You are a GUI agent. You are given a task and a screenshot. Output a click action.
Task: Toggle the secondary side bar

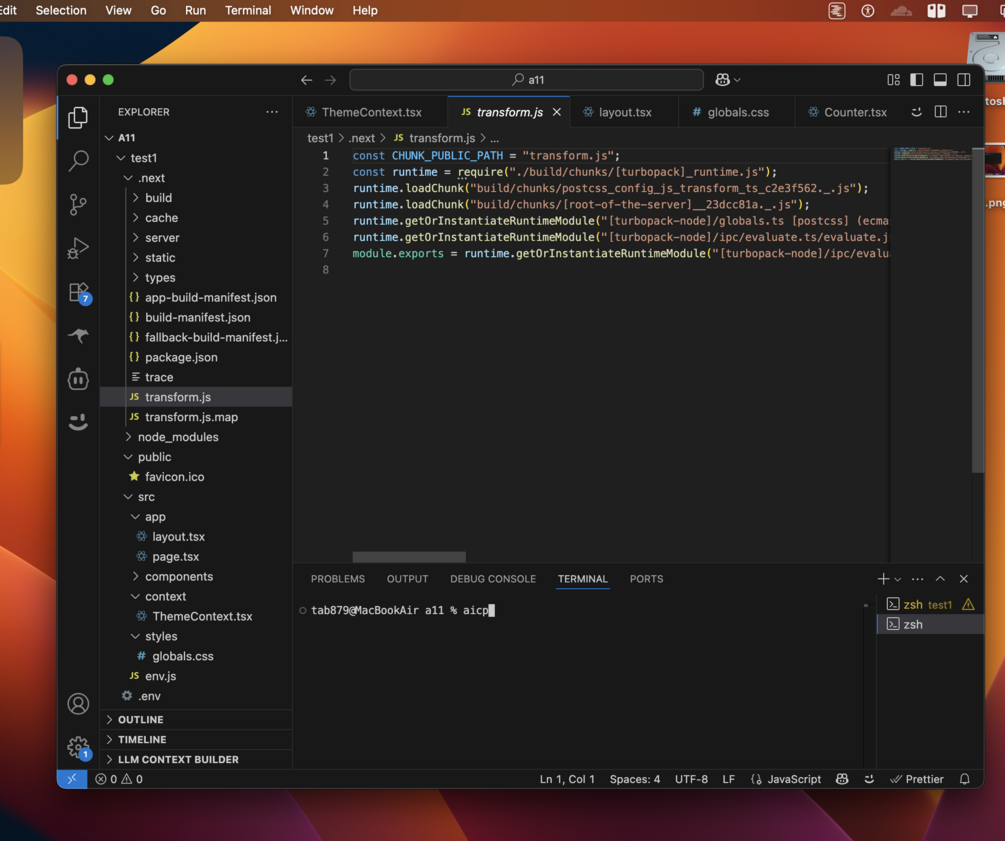[964, 79]
